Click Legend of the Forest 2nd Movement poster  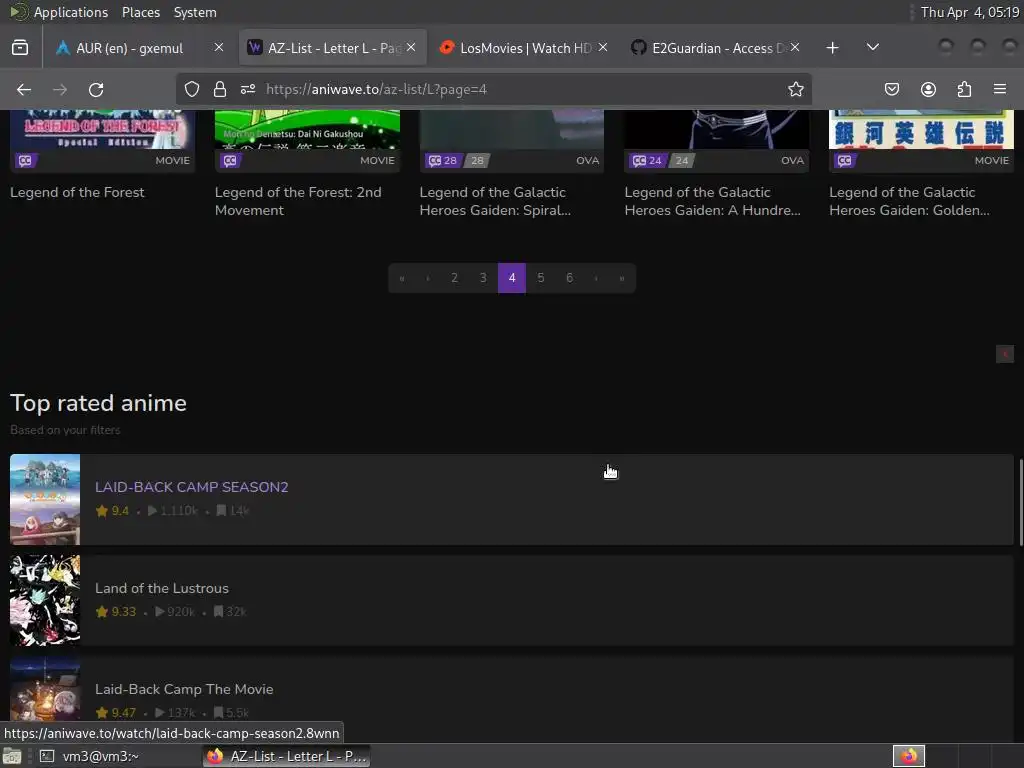click(307, 129)
